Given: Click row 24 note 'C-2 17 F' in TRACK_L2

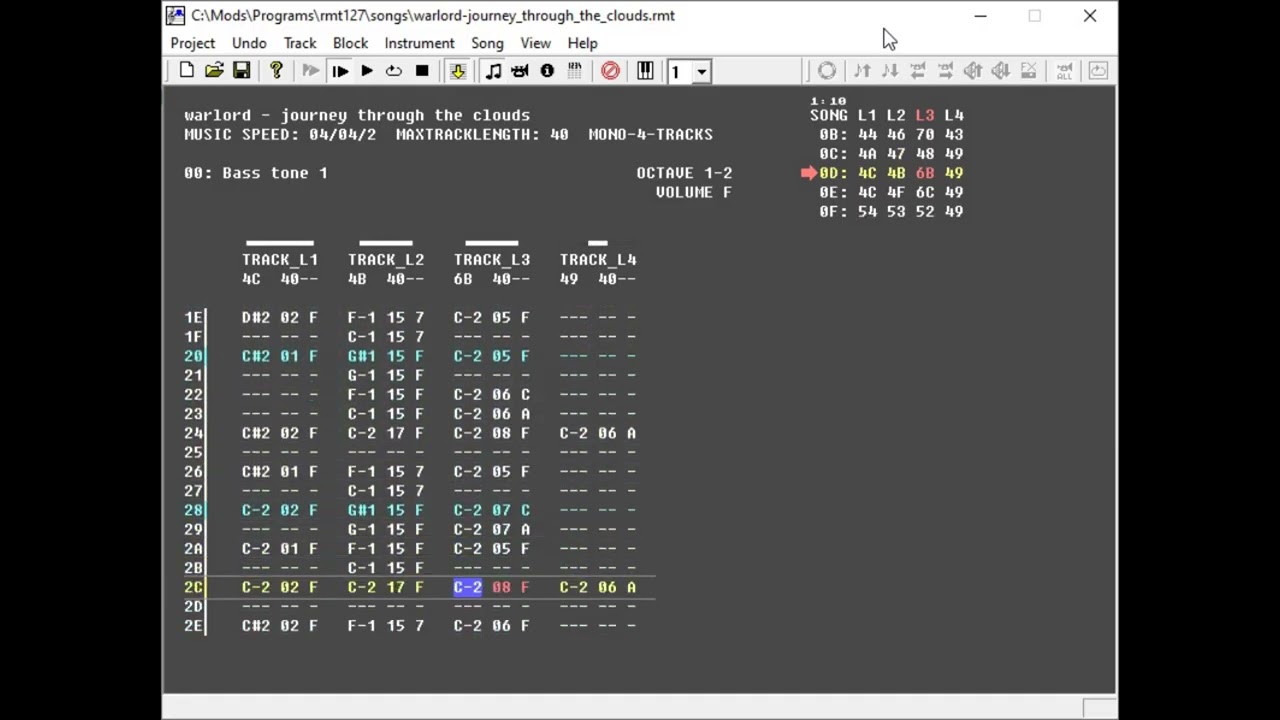Looking at the screenshot, I should pyautogui.click(x=386, y=433).
